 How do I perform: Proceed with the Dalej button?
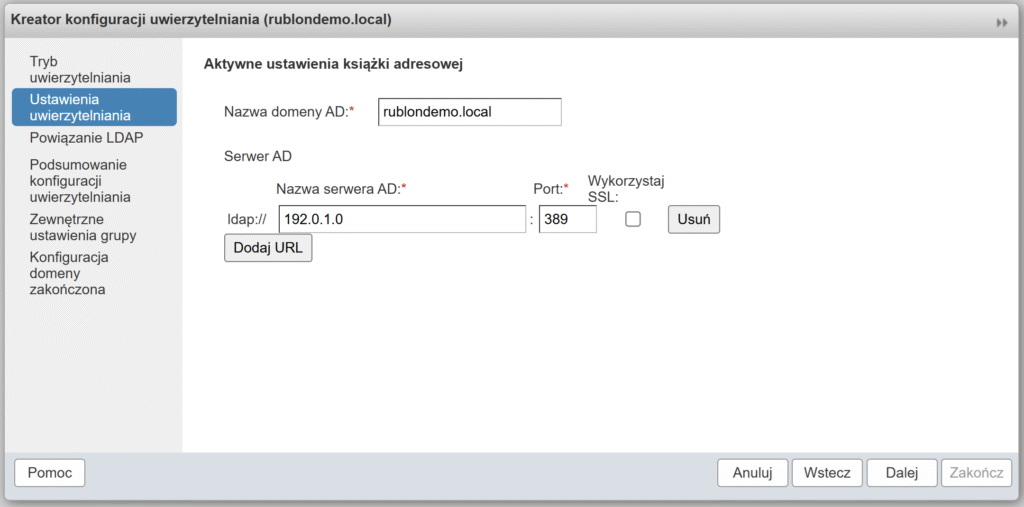tap(901, 473)
